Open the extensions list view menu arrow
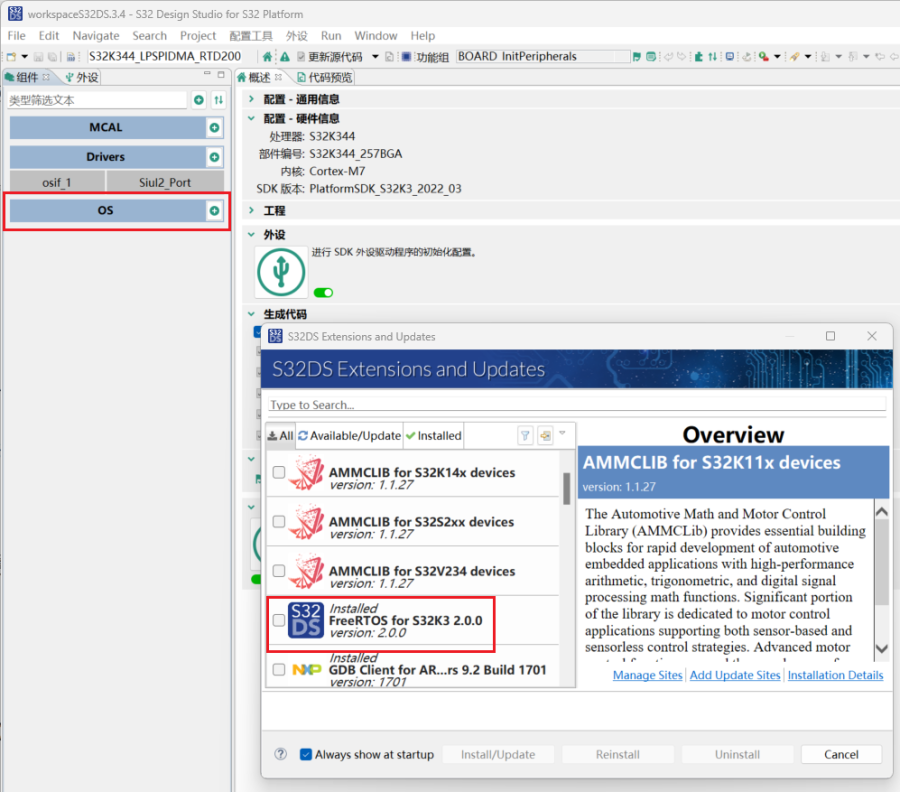 [x=562, y=434]
